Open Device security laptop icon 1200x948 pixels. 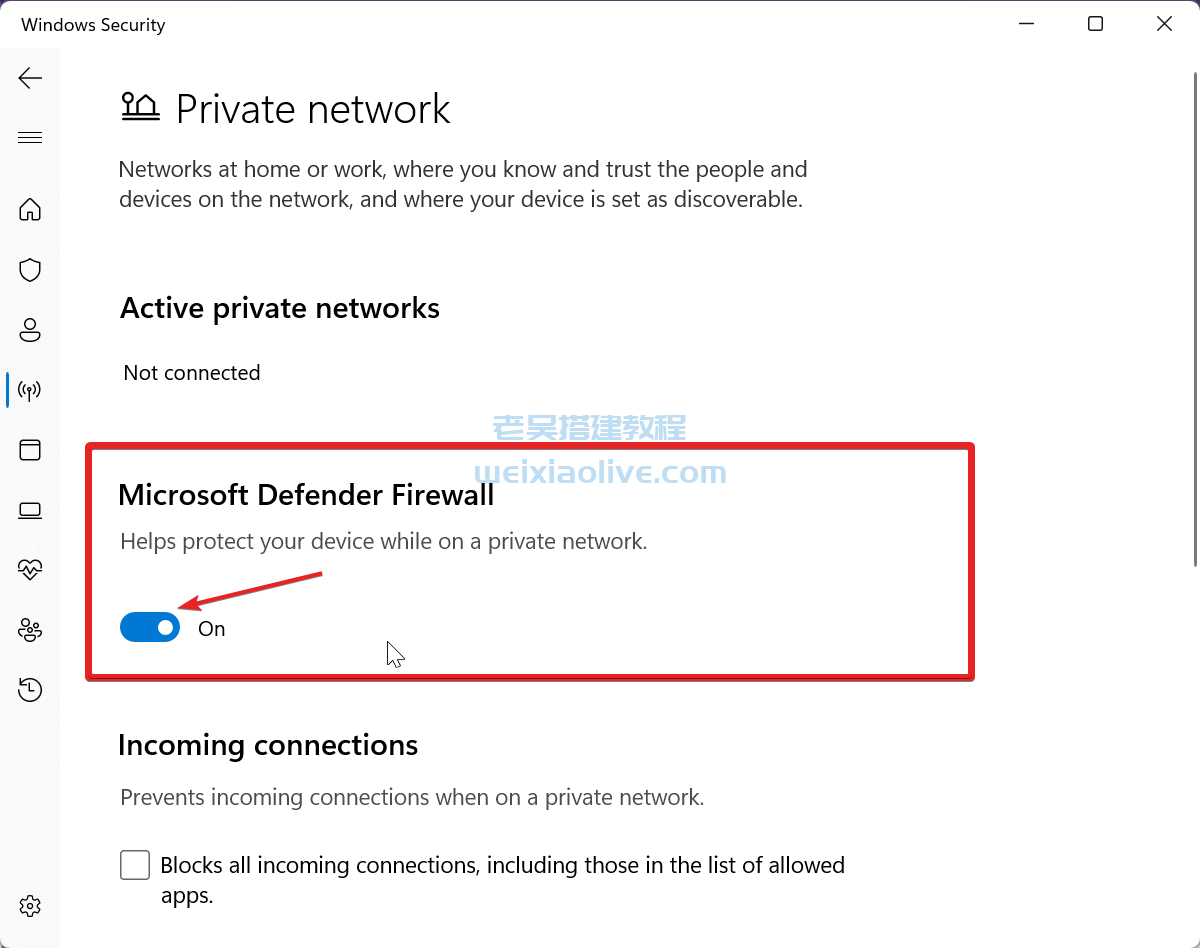click(x=30, y=510)
